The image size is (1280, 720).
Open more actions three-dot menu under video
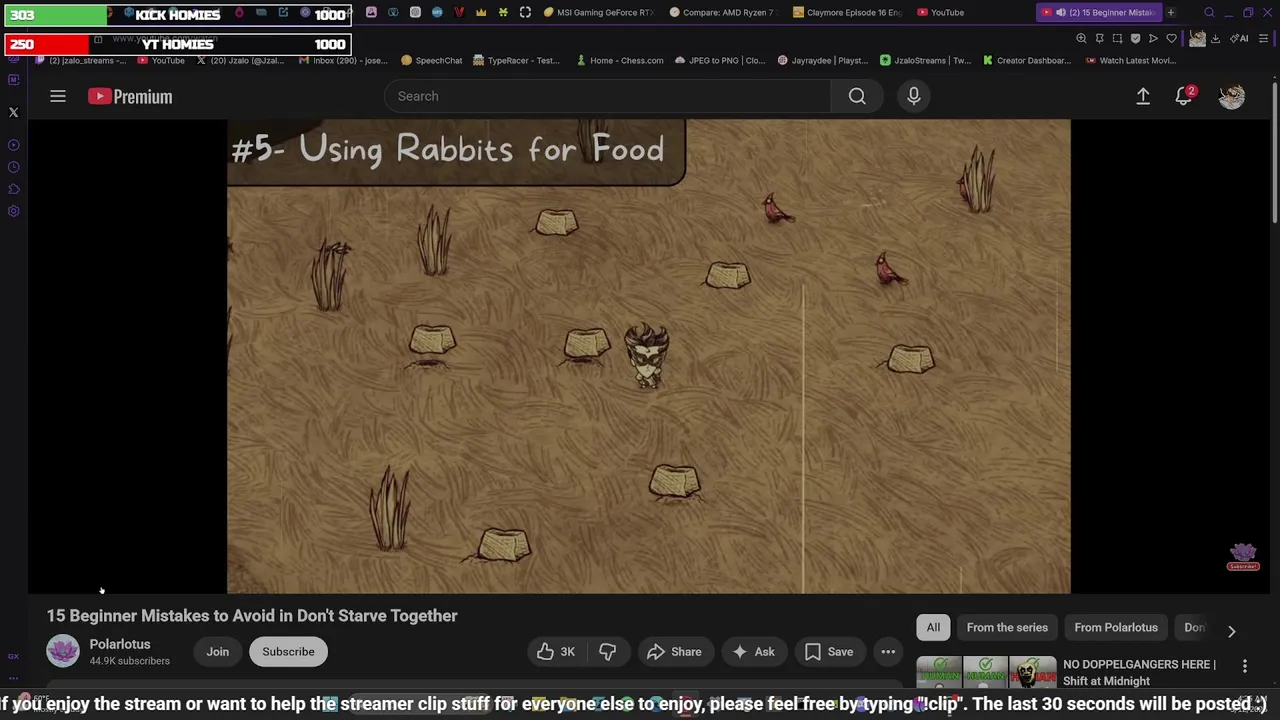tap(888, 652)
